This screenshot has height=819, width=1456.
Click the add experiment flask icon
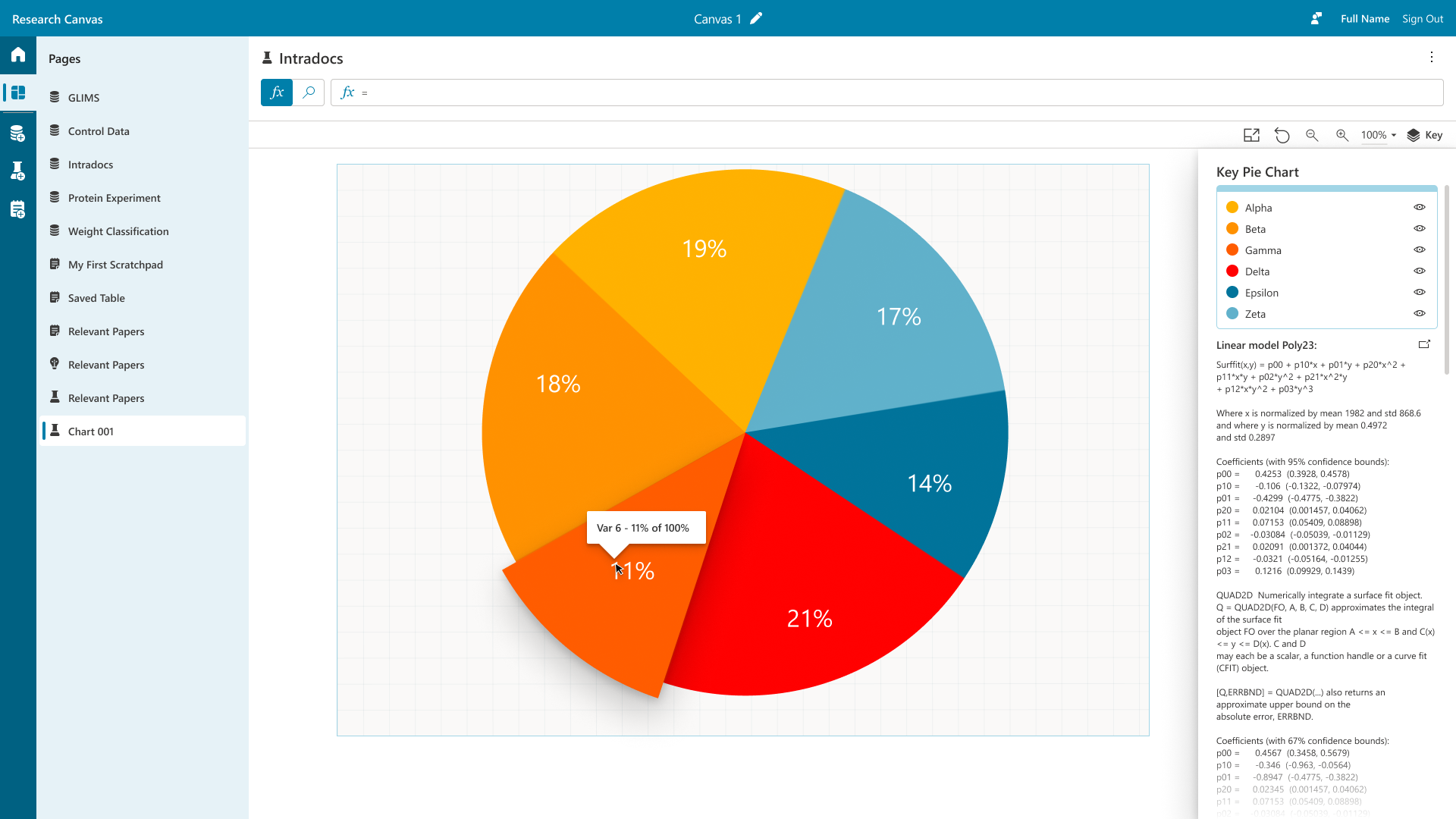click(x=18, y=171)
